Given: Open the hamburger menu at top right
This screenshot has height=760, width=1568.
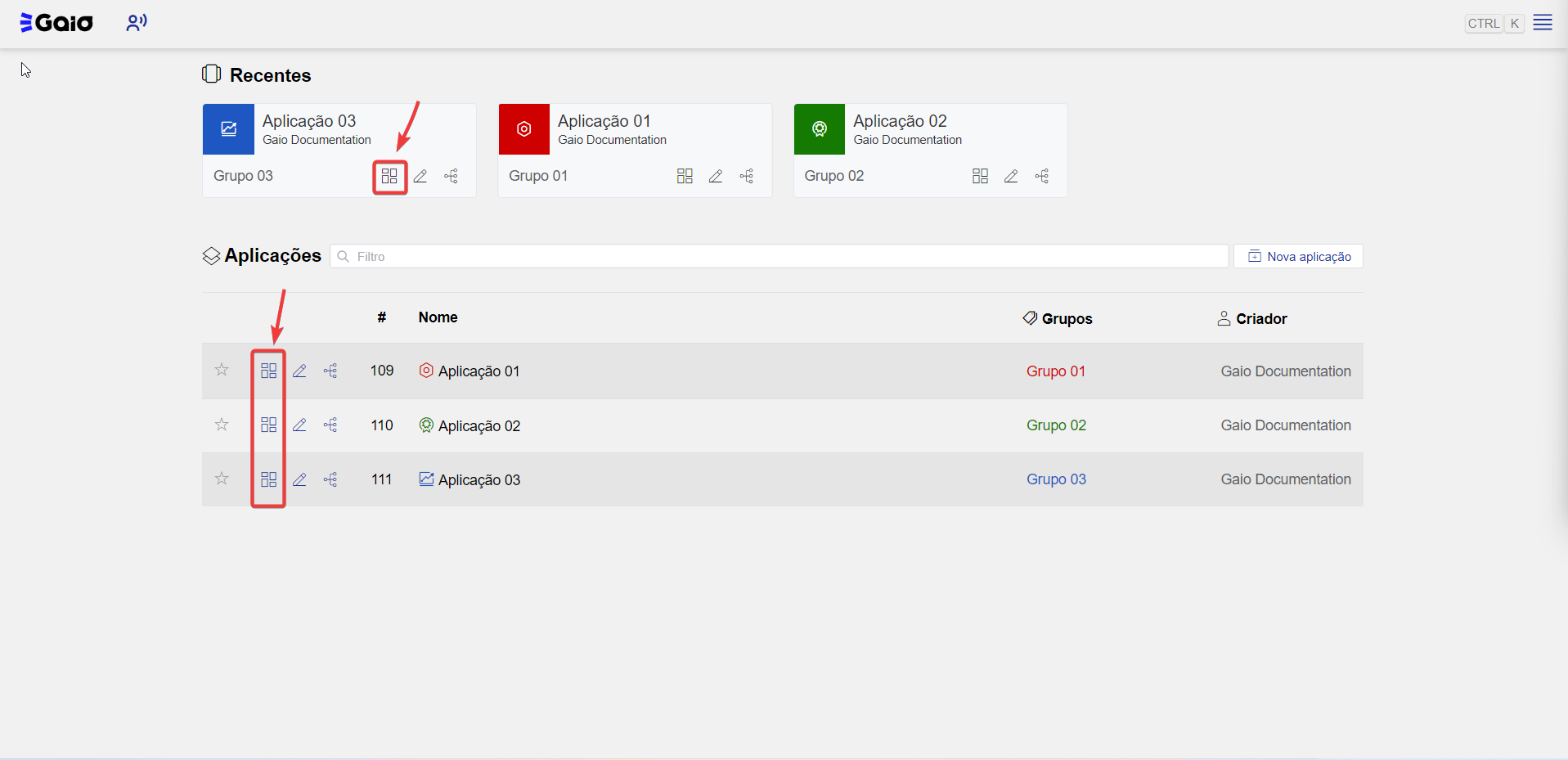Looking at the screenshot, I should coord(1542,23).
